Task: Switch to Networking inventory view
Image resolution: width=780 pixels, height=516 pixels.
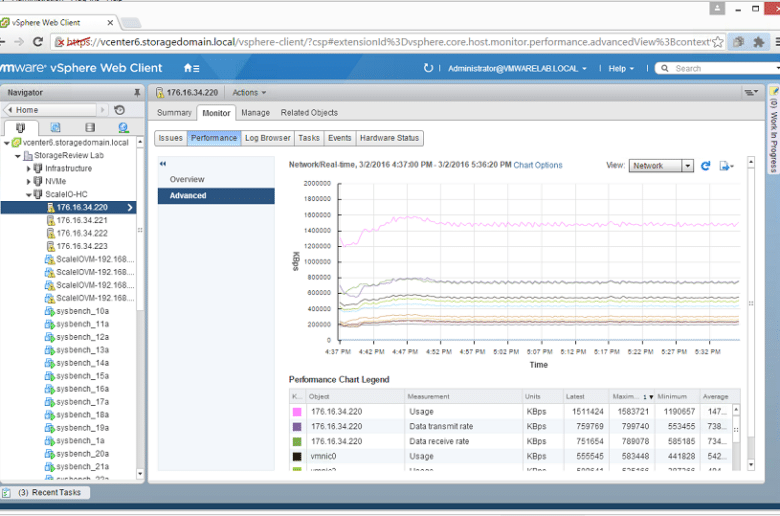Action: 123,127
